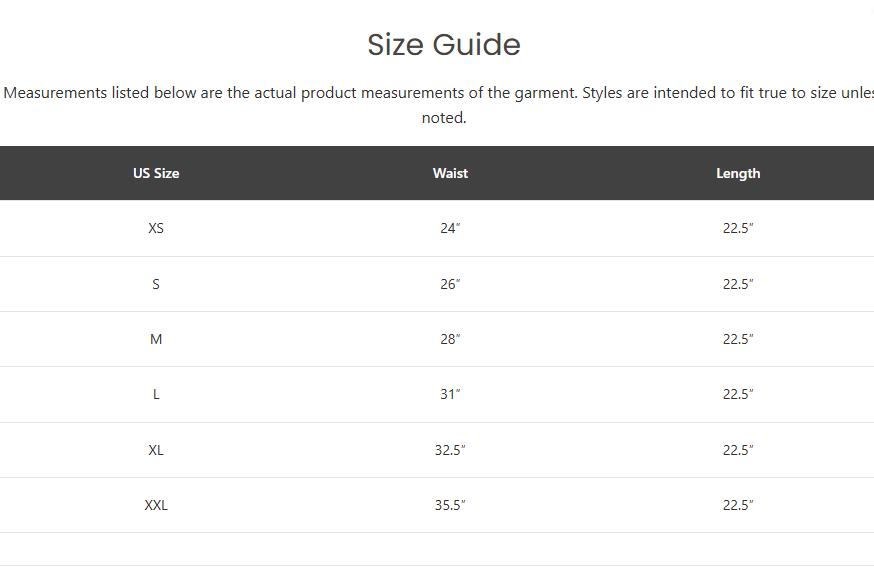Select the 26" waist value

[450, 284]
